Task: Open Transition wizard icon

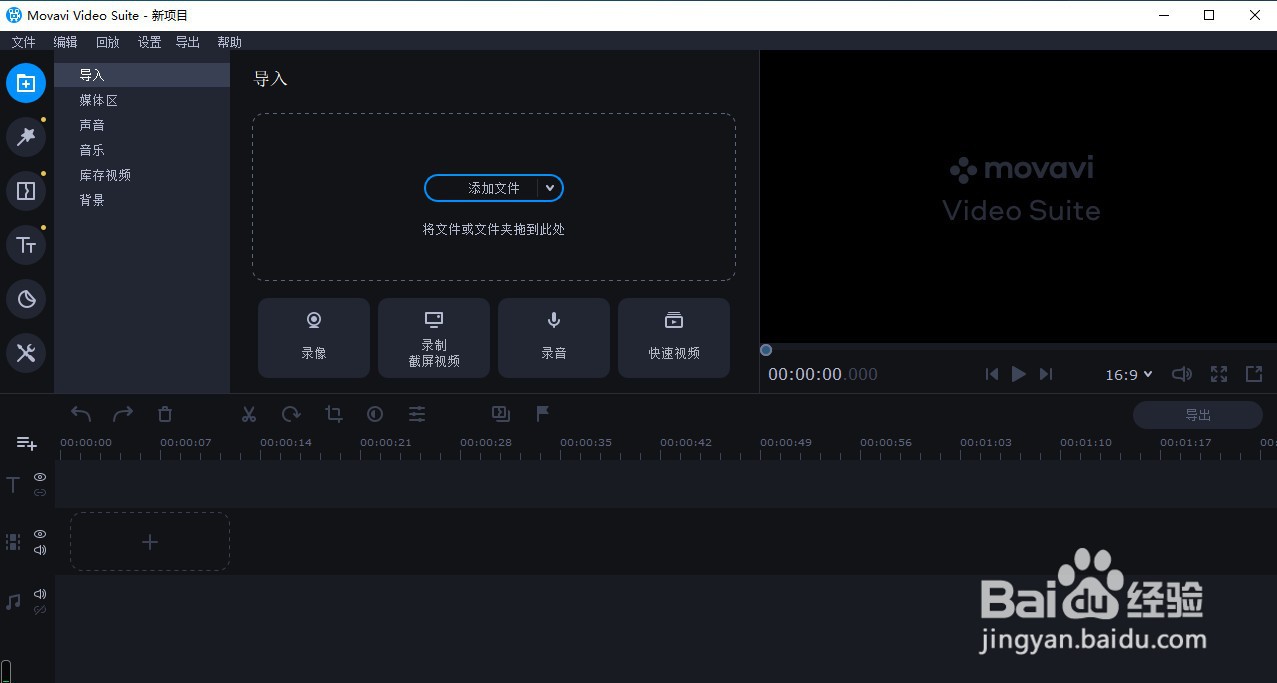Action: (x=501, y=413)
